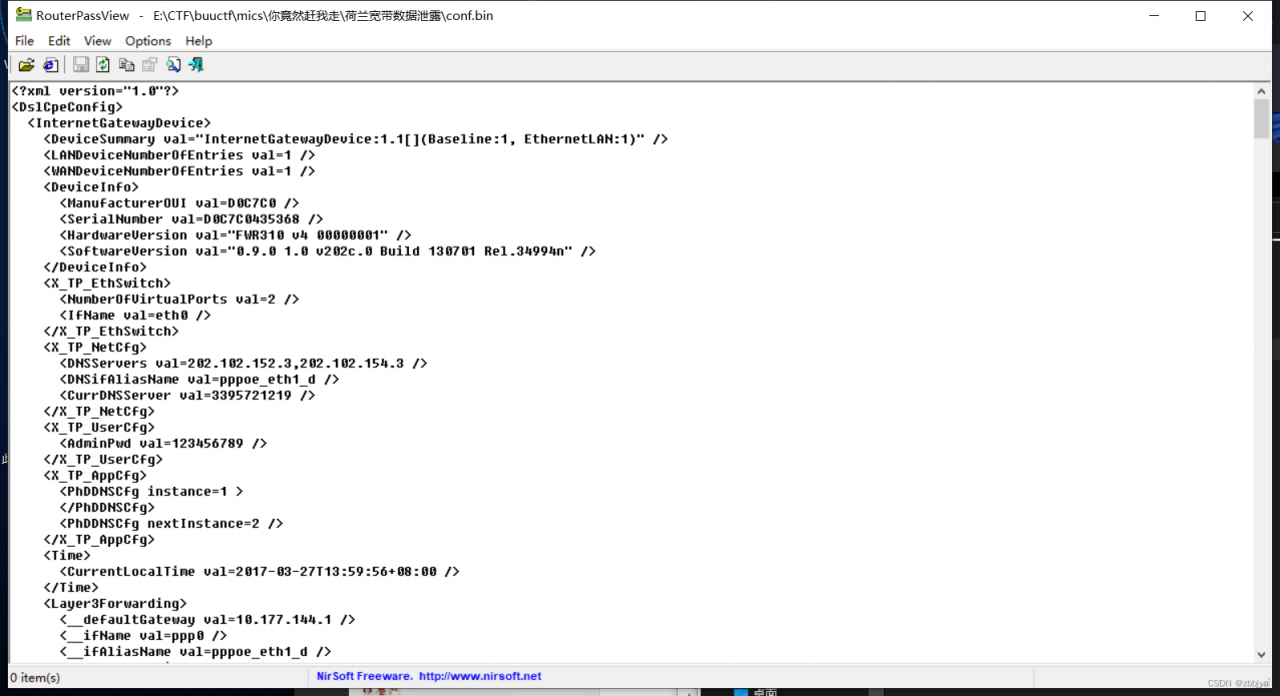Viewport: 1280px width, 696px height.
Task: Open the View menu
Action: [x=97, y=41]
